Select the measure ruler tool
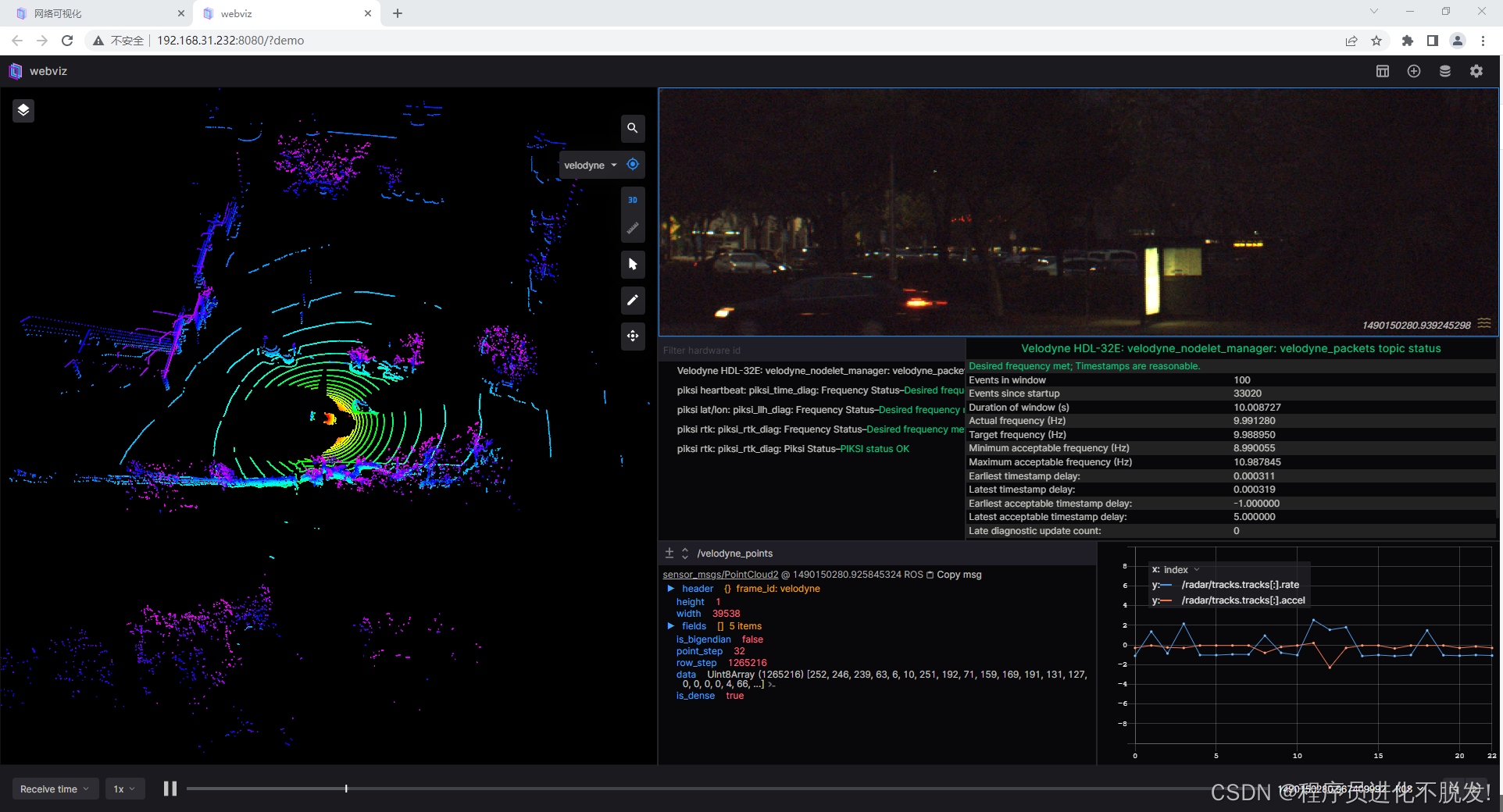 pos(633,226)
